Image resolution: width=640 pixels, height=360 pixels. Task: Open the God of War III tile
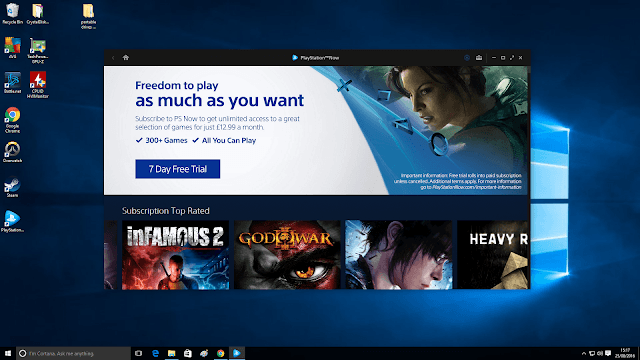coord(287,255)
